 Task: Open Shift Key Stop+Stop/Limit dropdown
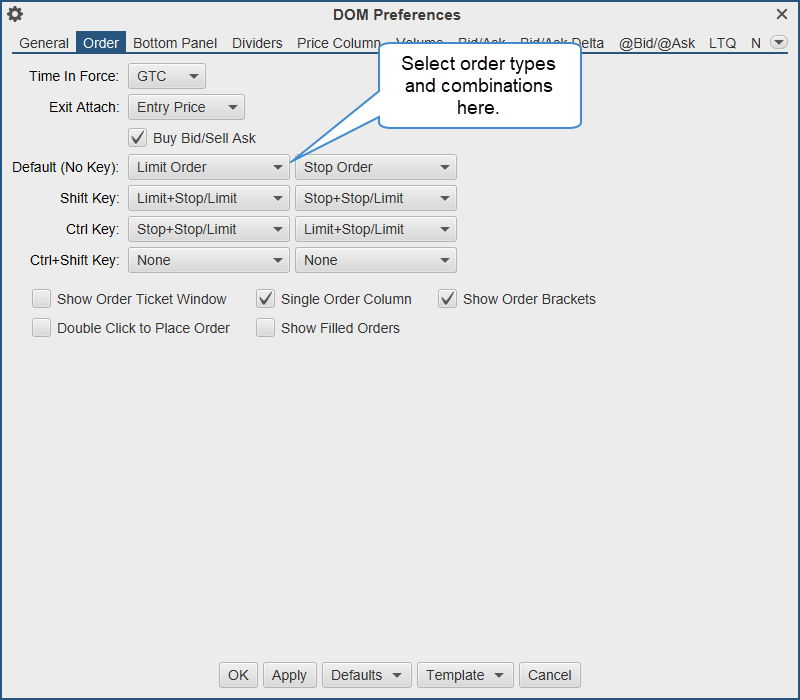click(375, 198)
